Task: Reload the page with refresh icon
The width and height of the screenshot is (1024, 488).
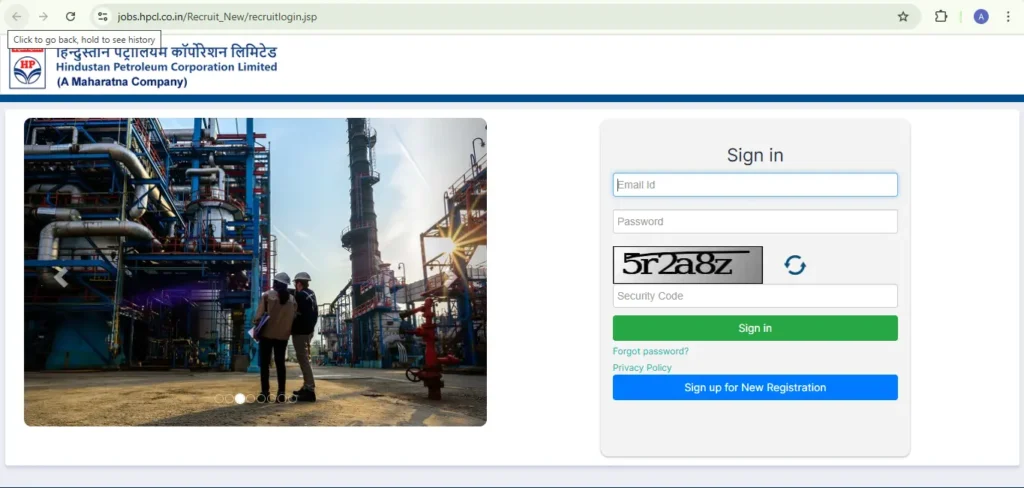Action: click(x=70, y=17)
